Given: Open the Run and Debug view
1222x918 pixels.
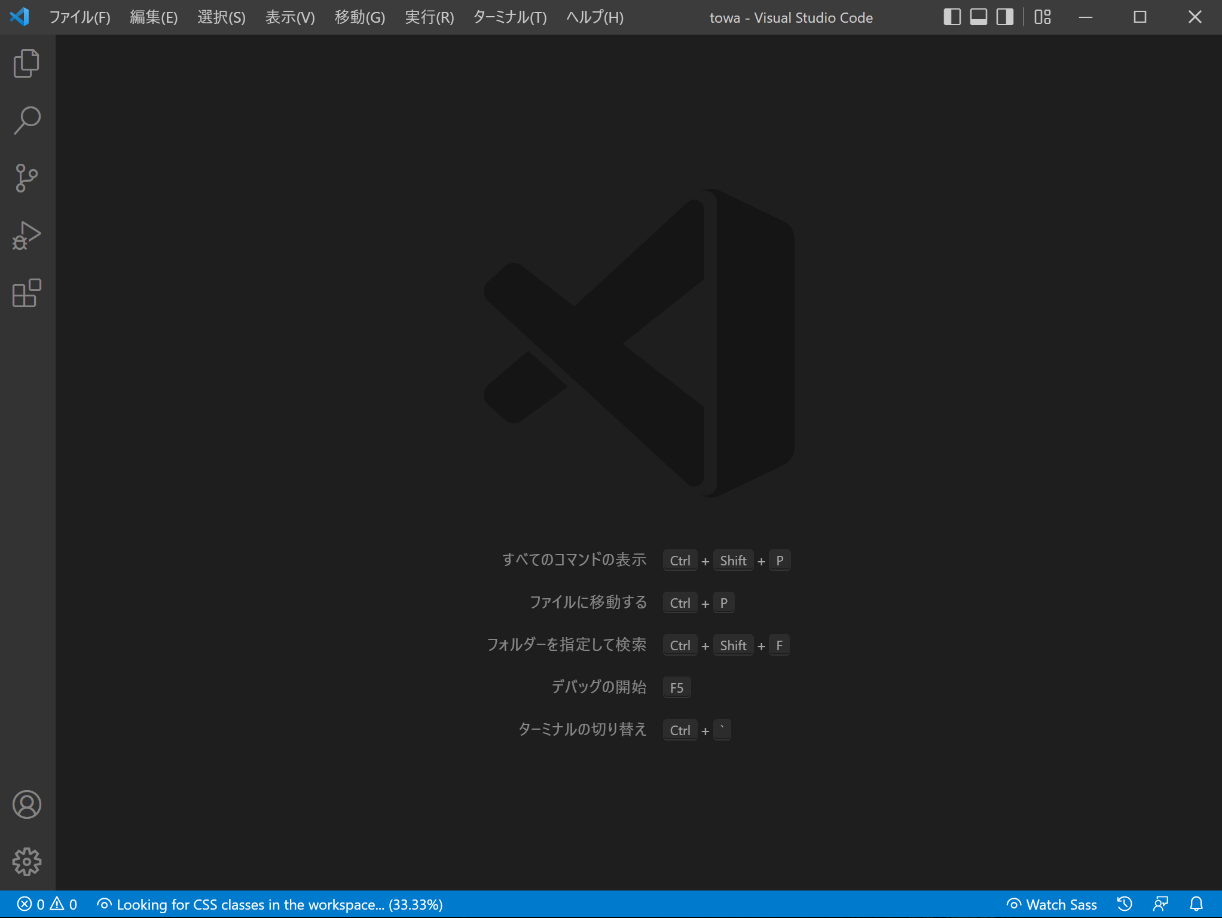Looking at the screenshot, I should (27, 236).
